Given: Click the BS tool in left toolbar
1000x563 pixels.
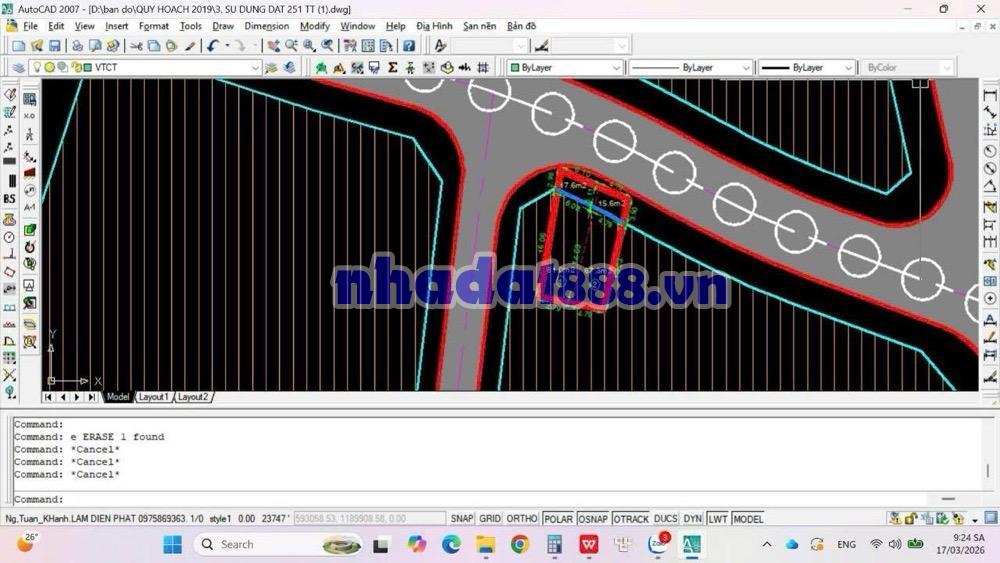Looking at the screenshot, I should tap(9, 199).
